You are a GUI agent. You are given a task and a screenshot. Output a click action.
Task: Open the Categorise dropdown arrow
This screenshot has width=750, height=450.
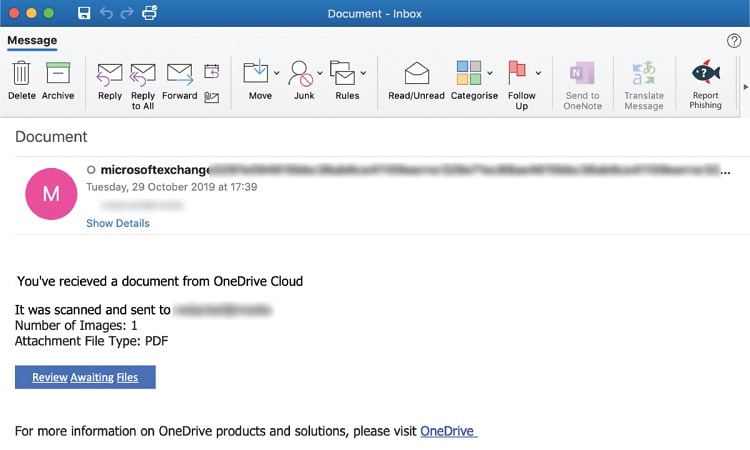(x=490, y=73)
